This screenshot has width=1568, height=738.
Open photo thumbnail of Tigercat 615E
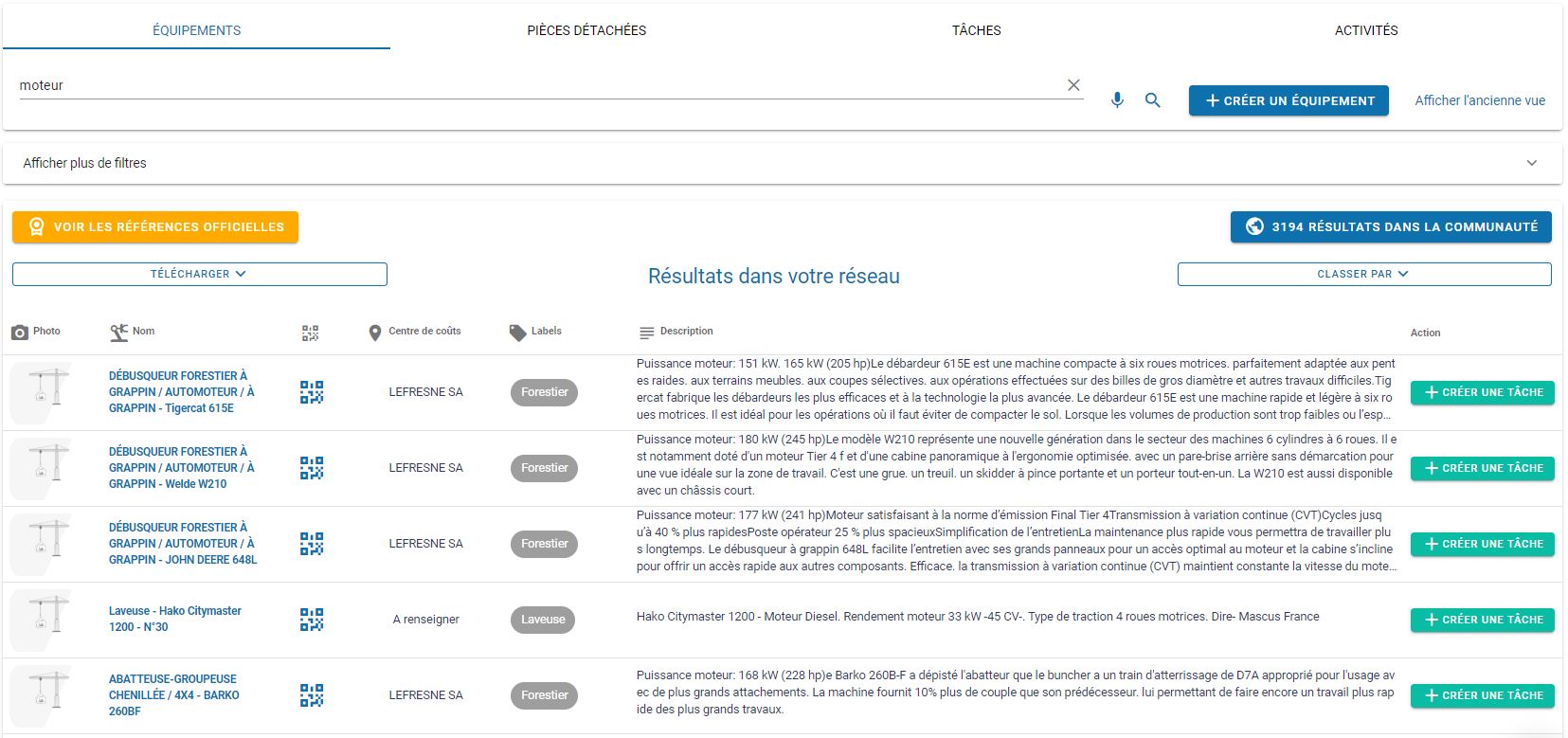click(x=42, y=392)
